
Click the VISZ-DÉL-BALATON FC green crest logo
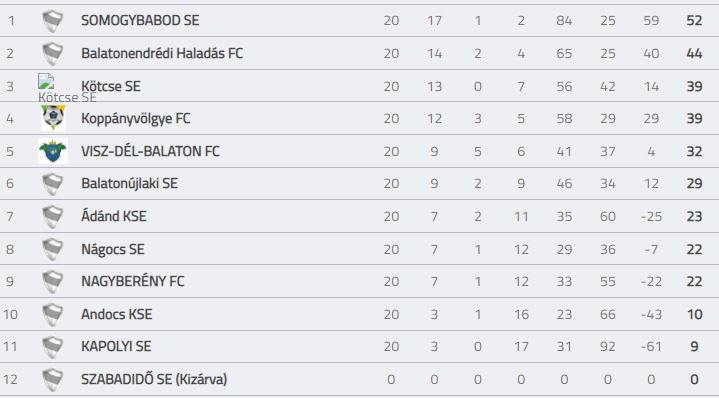(53, 151)
